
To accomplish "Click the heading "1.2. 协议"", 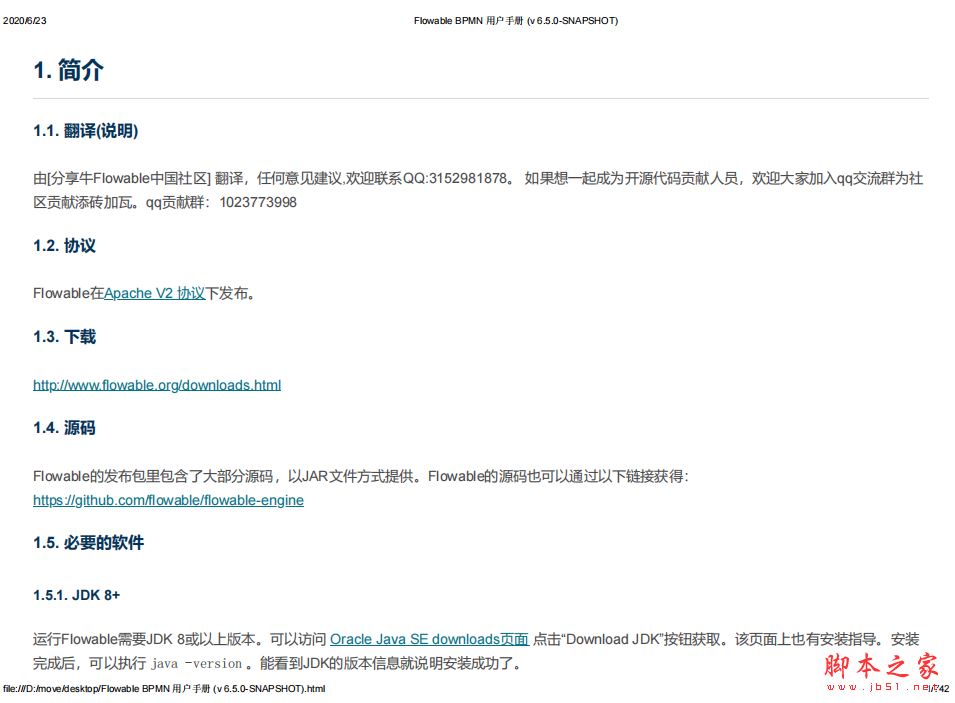I will coord(65,246).
